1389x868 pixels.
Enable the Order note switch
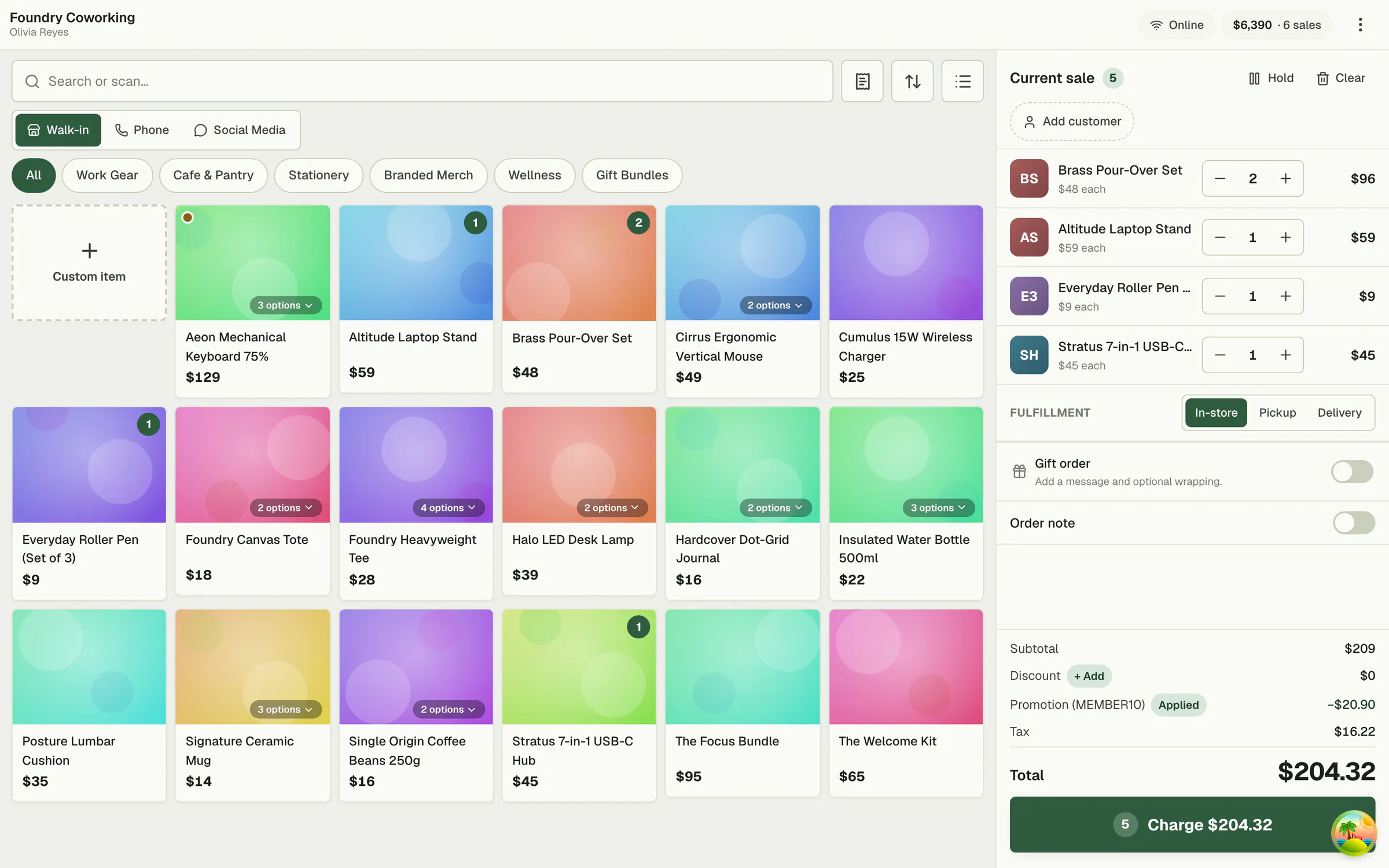pyautogui.click(x=1354, y=523)
